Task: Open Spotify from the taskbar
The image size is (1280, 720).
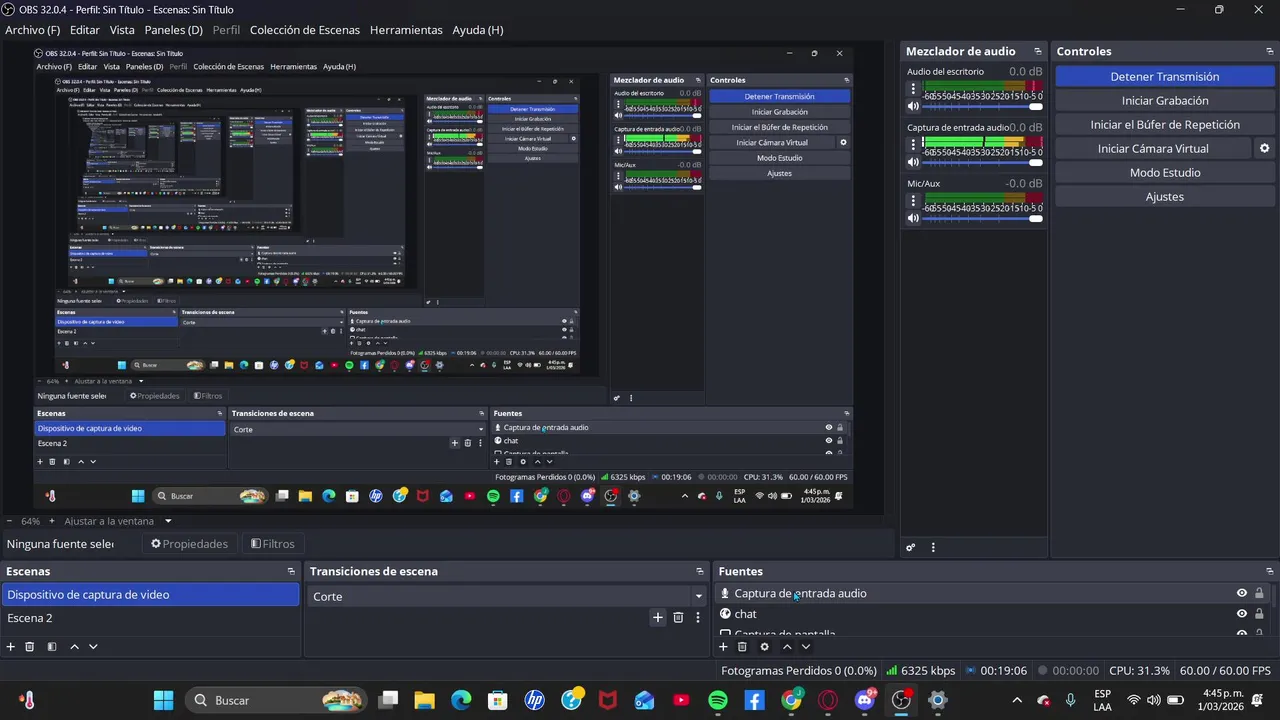Action: coord(718,700)
